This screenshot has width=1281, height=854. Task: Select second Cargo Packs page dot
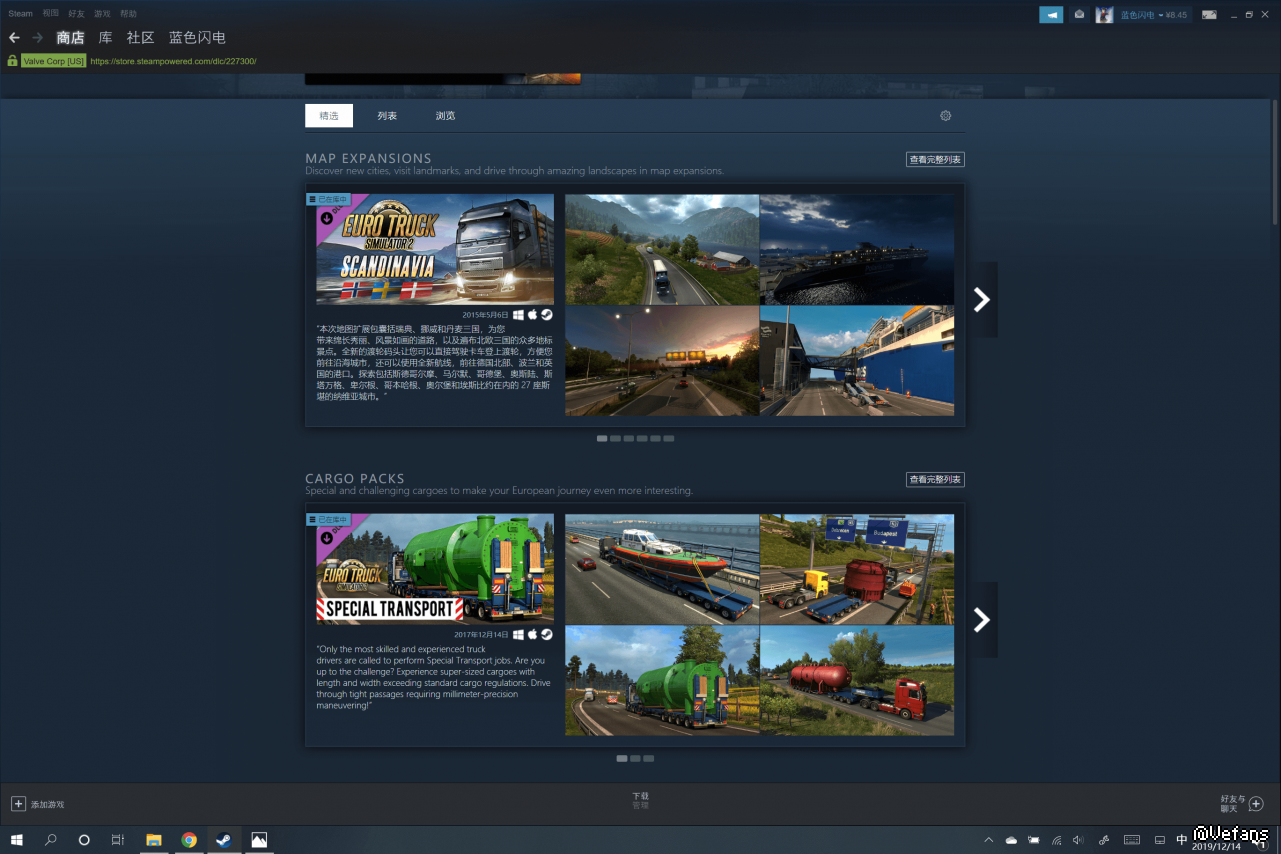click(635, 758)
